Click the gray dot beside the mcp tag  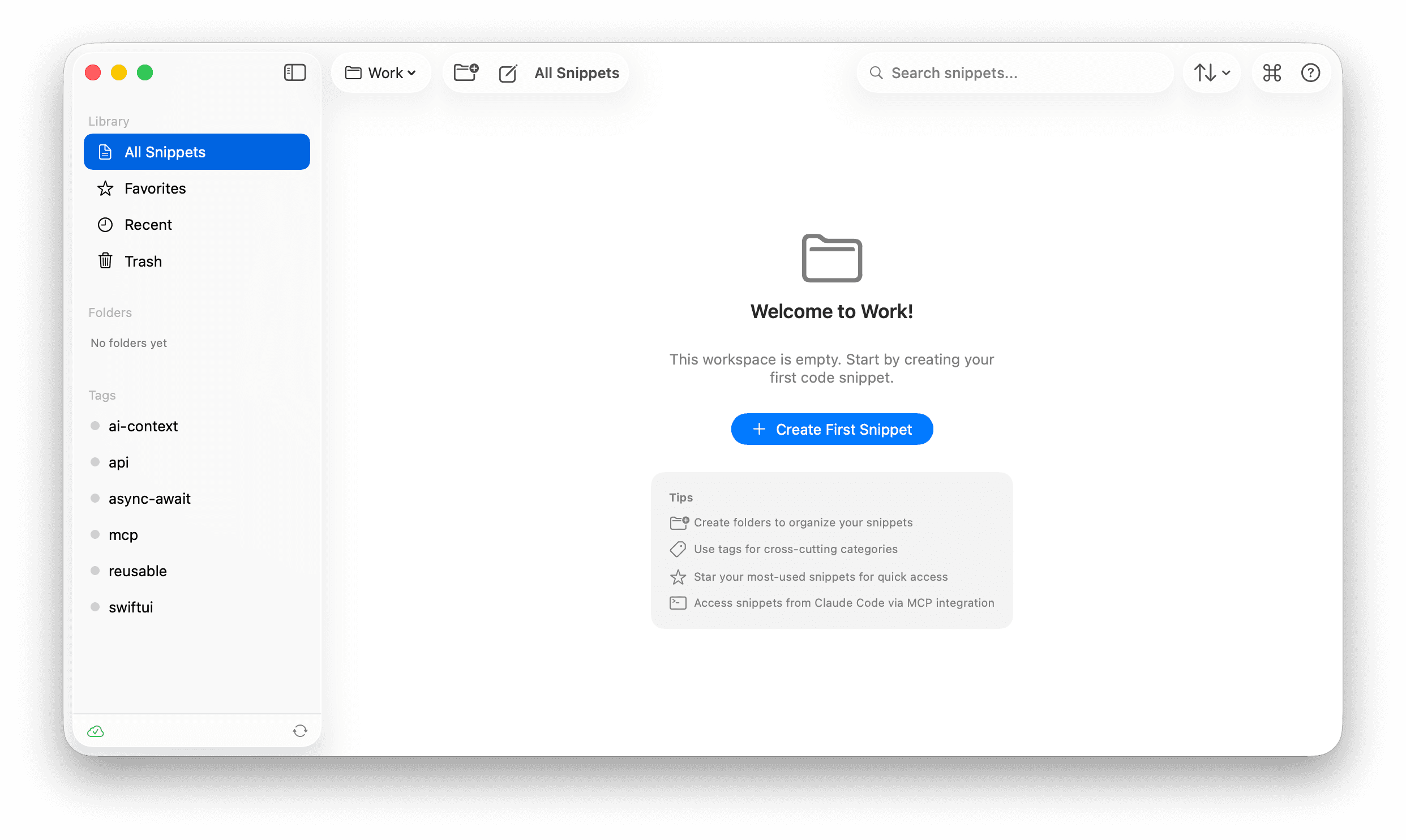point(95,534)
